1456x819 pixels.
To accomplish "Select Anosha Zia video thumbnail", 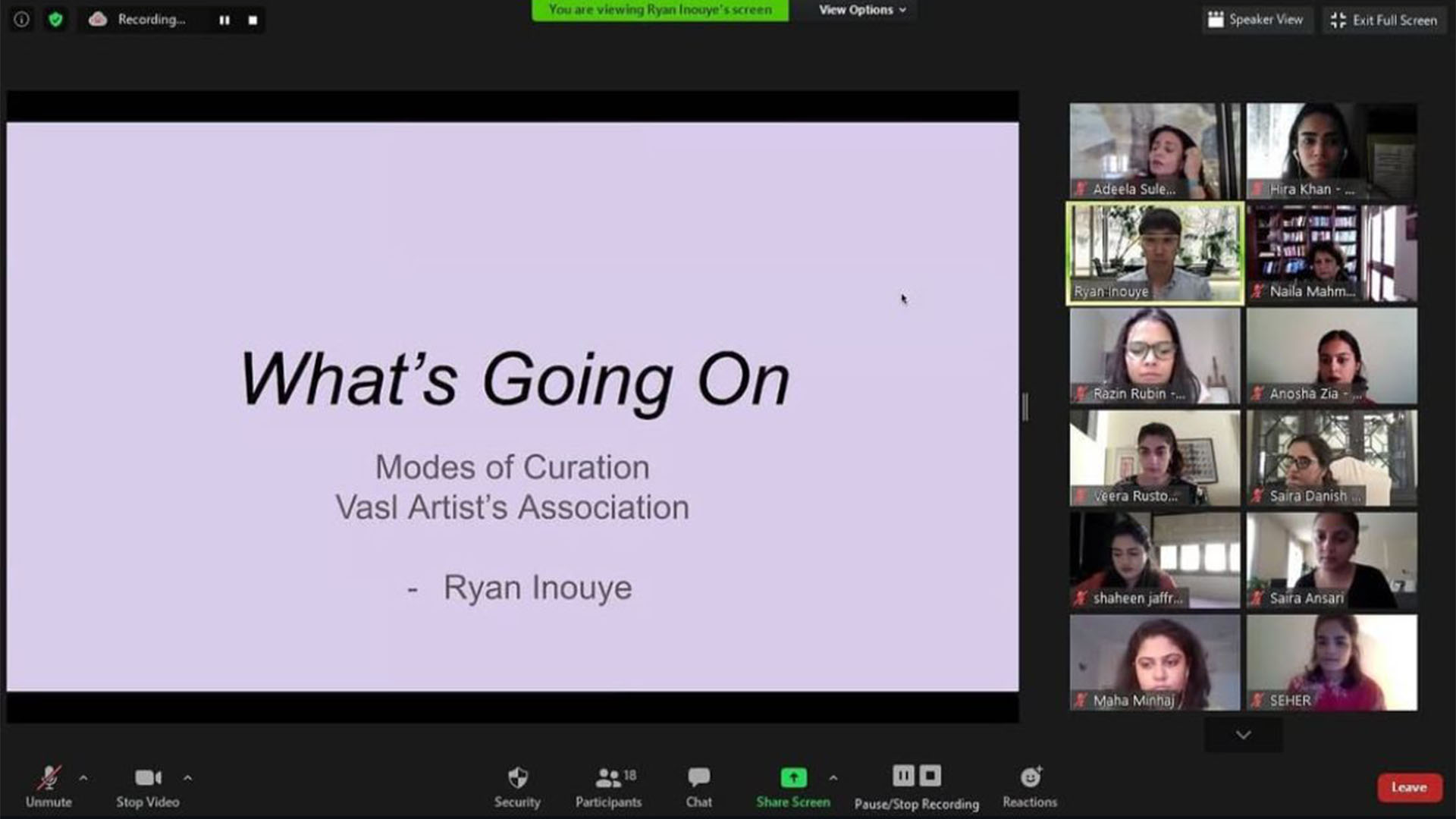I will pyautogui.click(x=1332, y=356).
